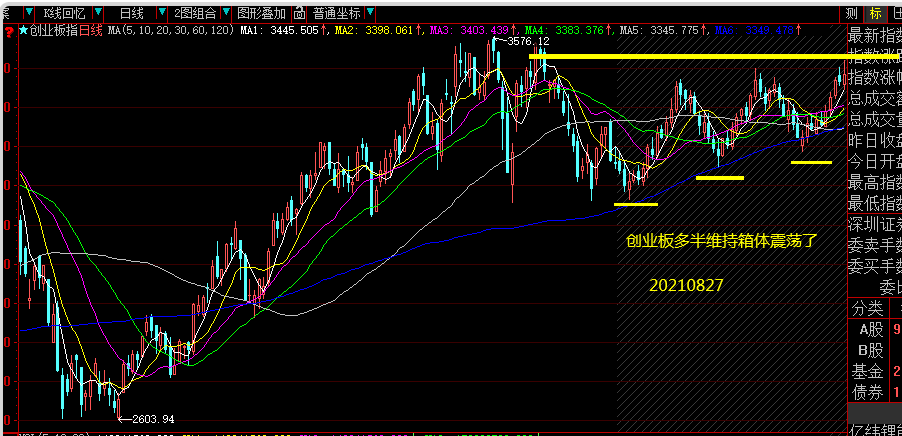
Task: Click the red 日线 label after 创业板指
Action: click(x=91, y=30)
